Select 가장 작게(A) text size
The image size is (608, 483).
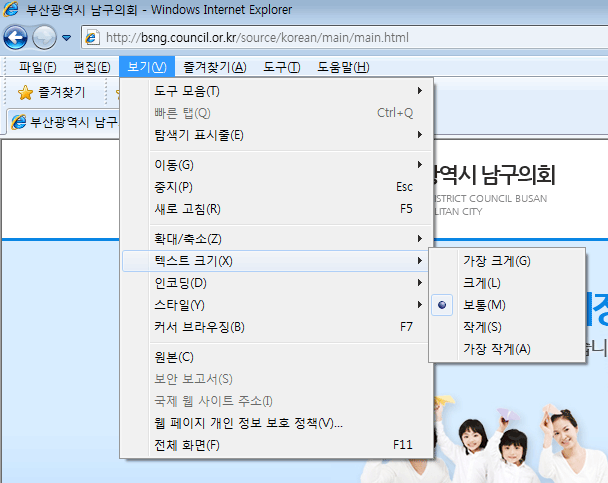pos(496,349)
